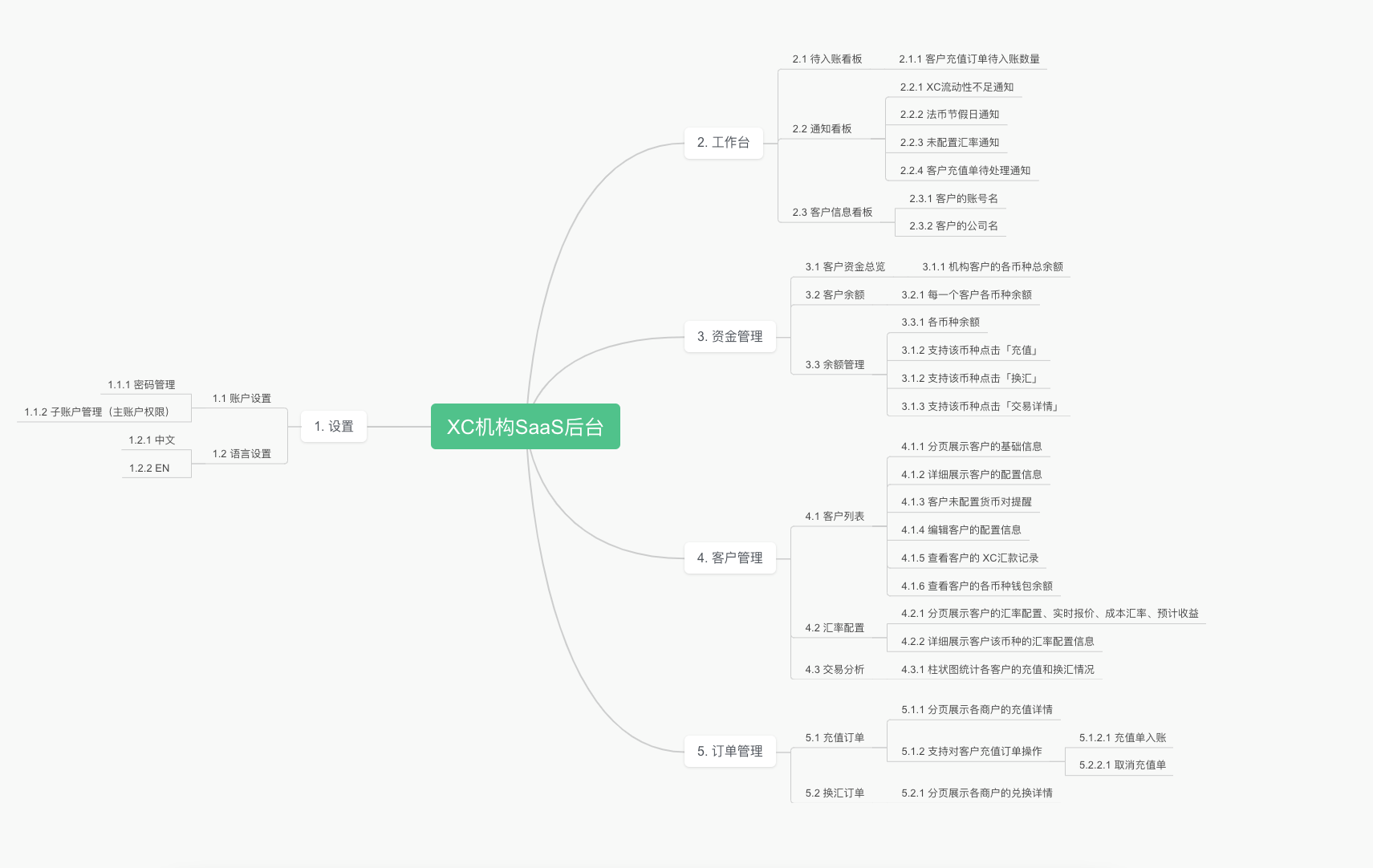
Task: Select the 4. 客户管理 node
Action: tap(729, 558)
